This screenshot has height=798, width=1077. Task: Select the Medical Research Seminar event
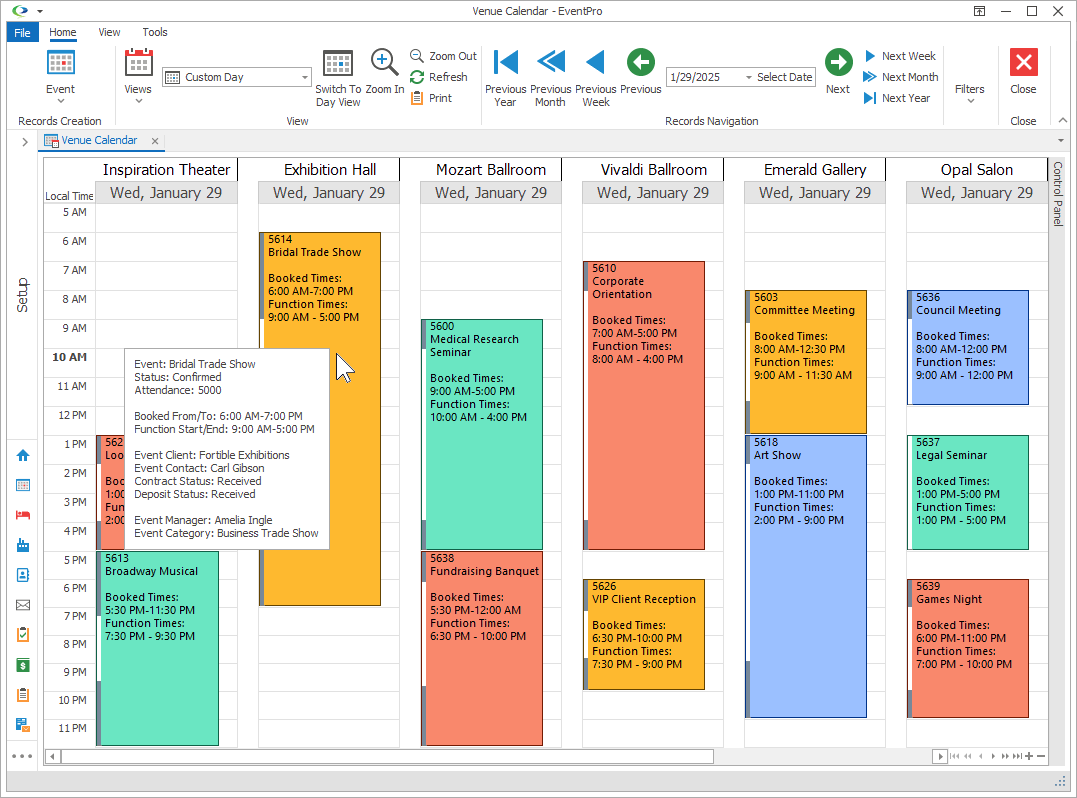(481, 434)
